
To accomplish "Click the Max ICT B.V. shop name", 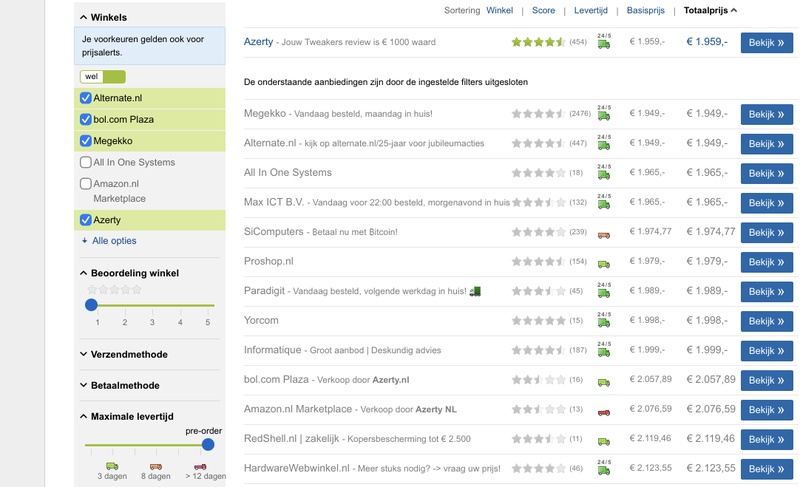I will [x=273, y=202].
